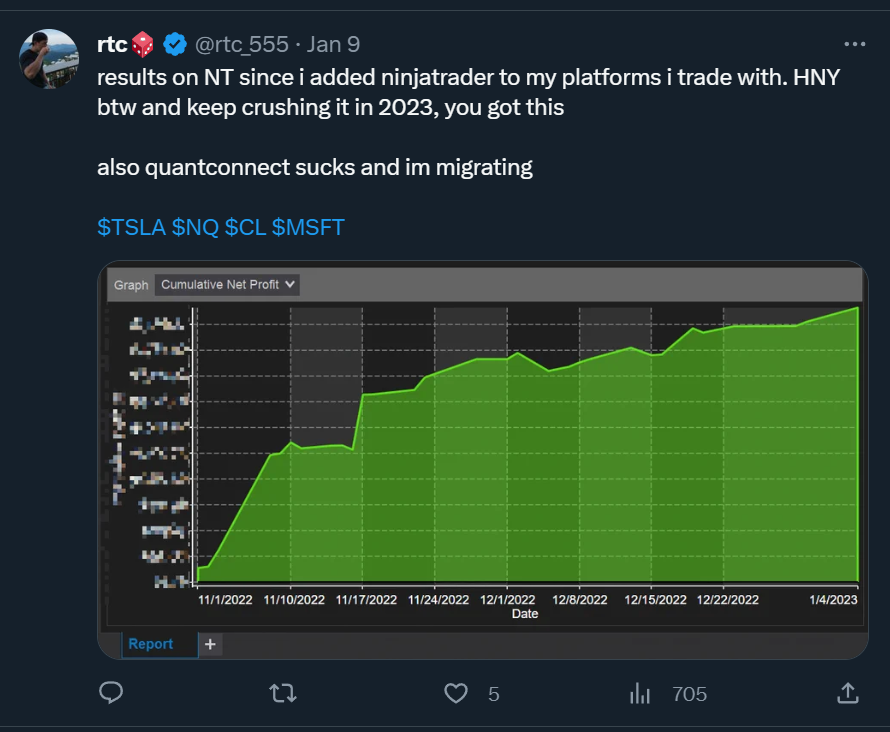Click the Jan 9 timestamp

[333, 44]
